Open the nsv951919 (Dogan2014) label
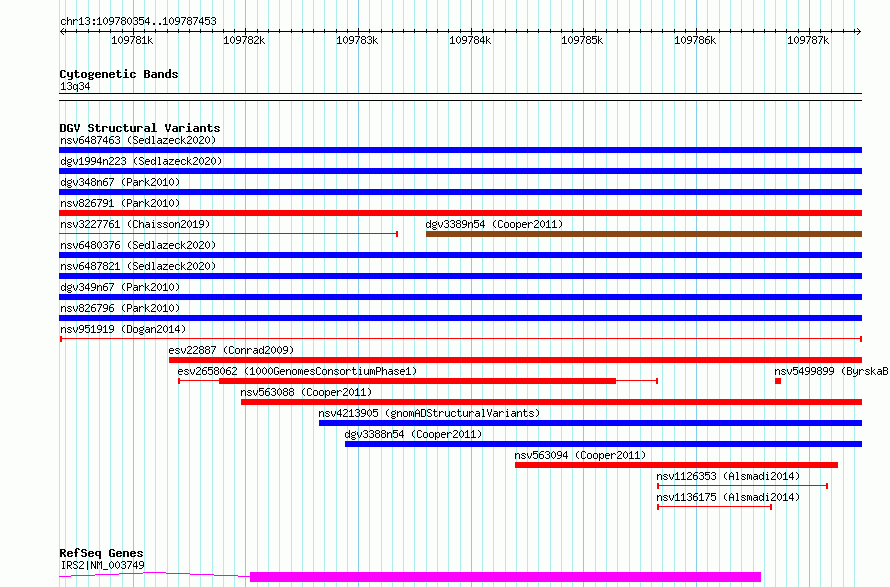 [x=123, y=329]
